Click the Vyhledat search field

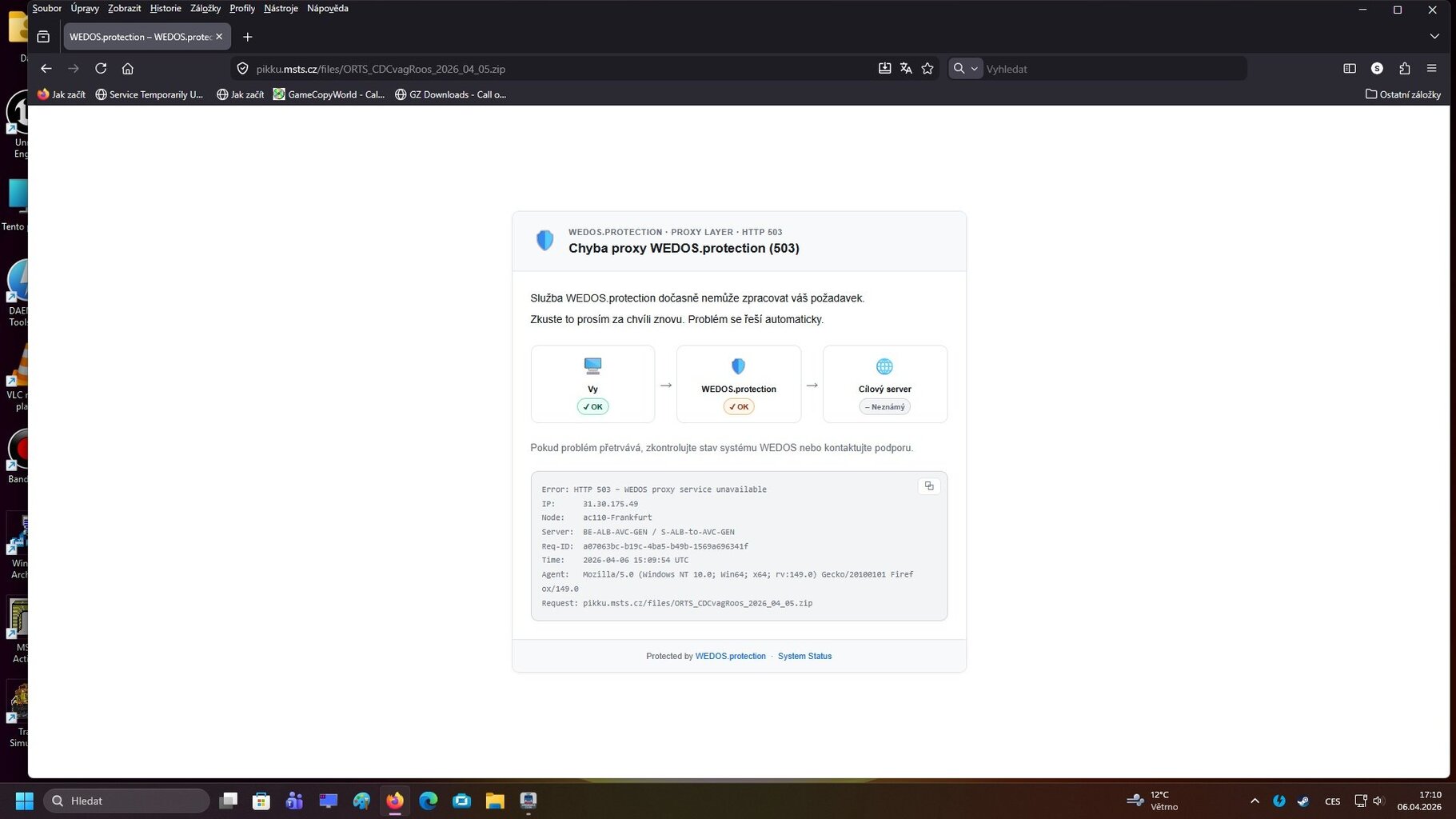[1111, 69]
